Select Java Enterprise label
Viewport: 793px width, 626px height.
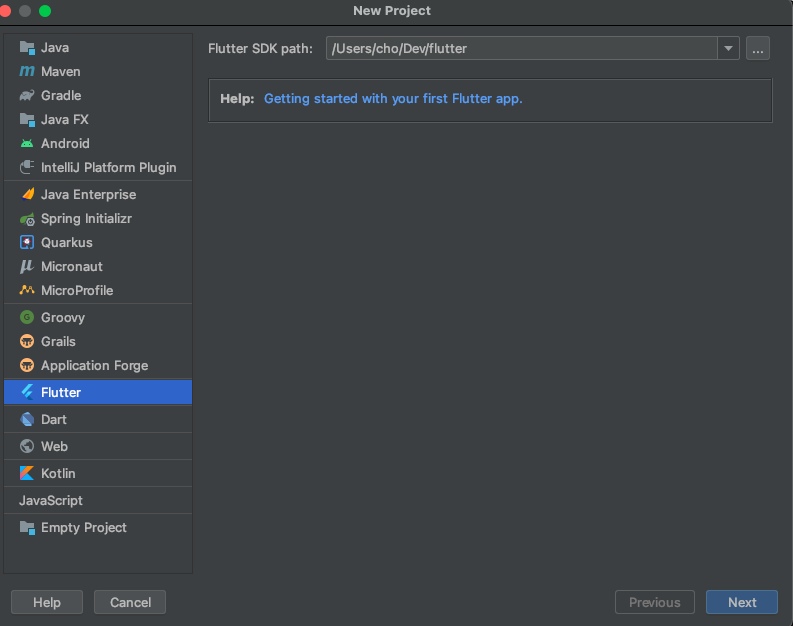tap(89, 194)
